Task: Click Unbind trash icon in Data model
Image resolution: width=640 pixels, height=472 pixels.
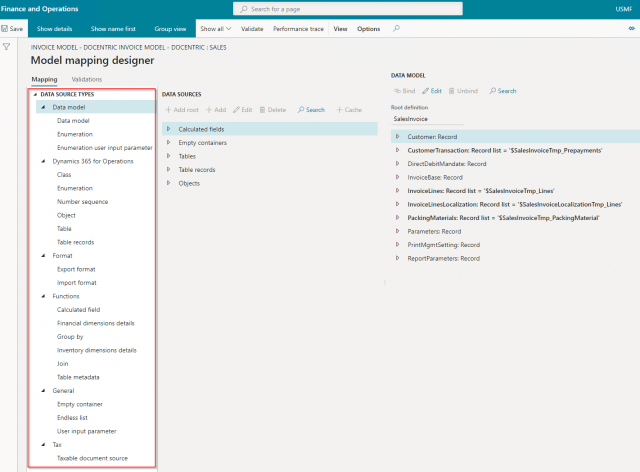Action: 451,91
